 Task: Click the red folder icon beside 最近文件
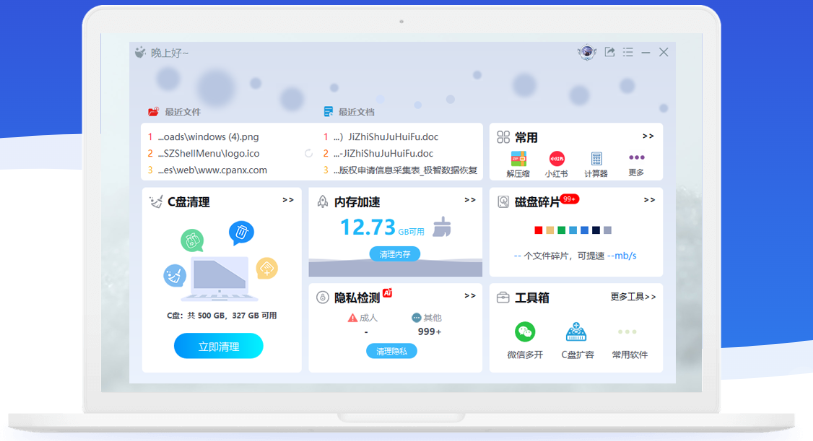tap(153, 111)
